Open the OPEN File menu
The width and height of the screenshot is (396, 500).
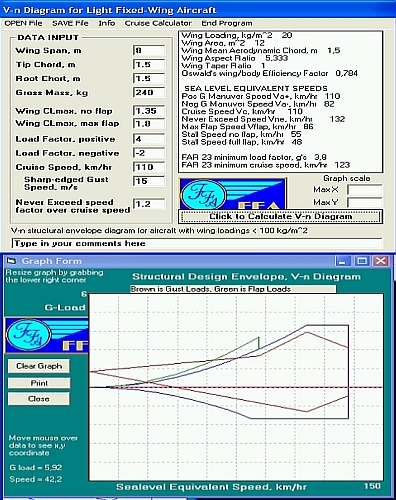click(23, 23)
